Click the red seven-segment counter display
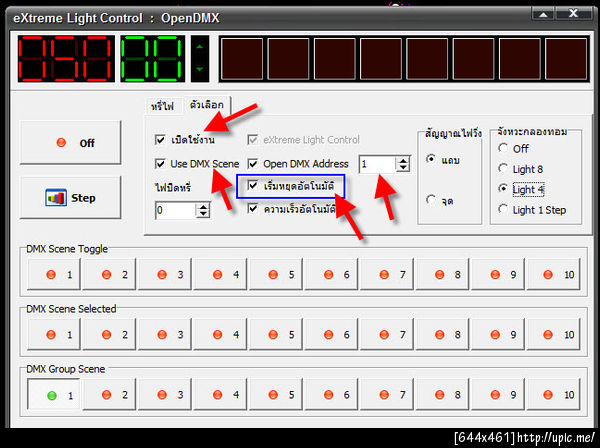The image size is (600, 448). tap(66, 59)
